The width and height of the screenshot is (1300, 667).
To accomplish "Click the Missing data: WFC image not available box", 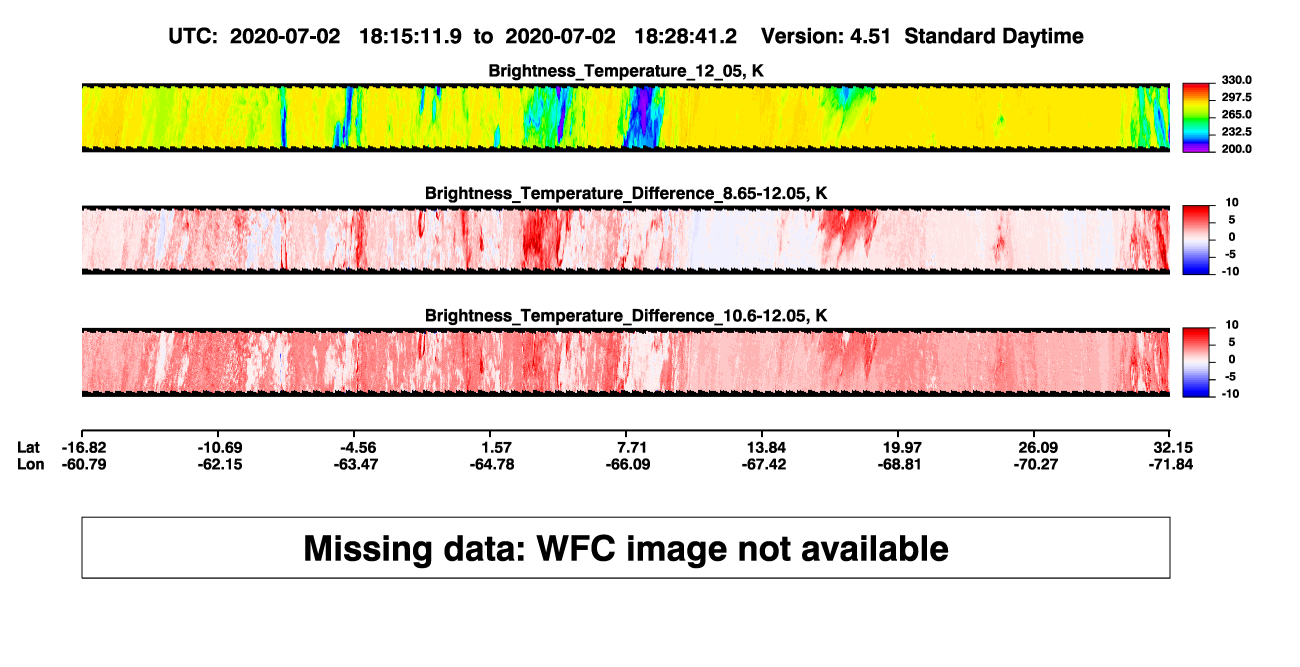I will pyautogui.click(x=626, y=547).
